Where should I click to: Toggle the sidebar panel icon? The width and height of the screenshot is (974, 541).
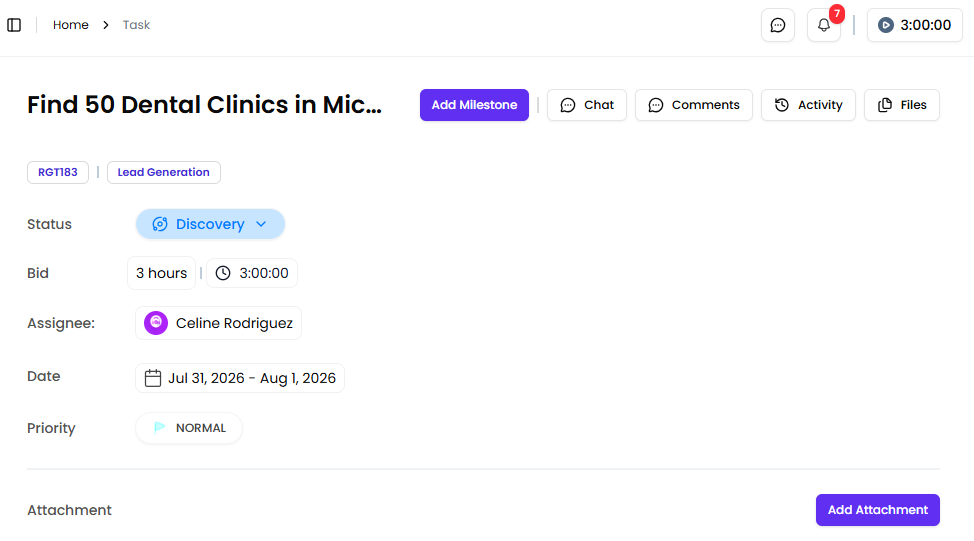click(14, 25)
